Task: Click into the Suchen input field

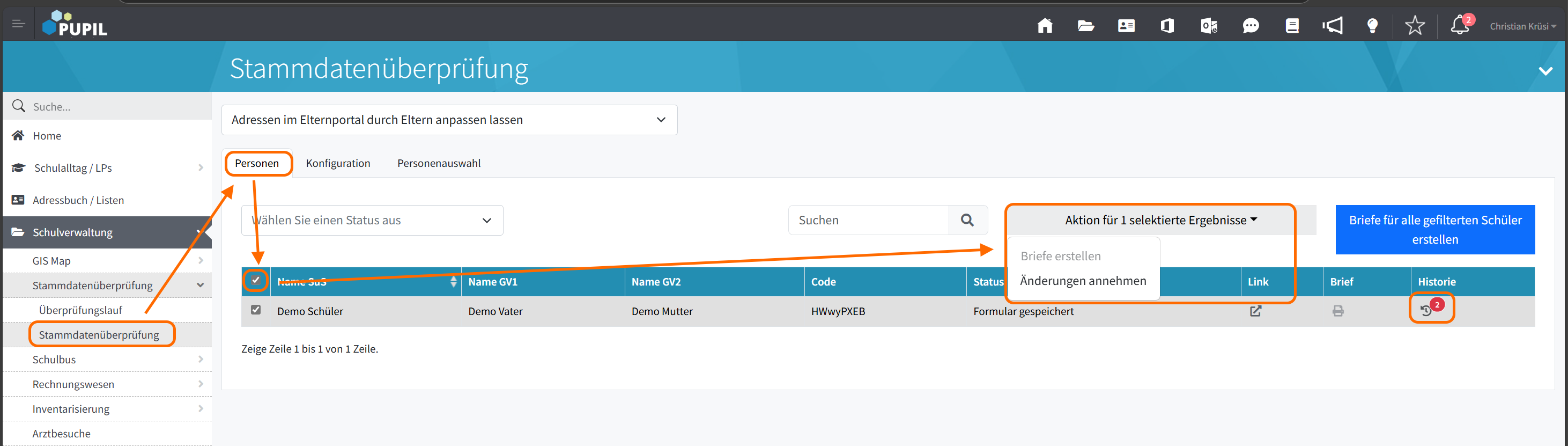Action: pos(868,221)
